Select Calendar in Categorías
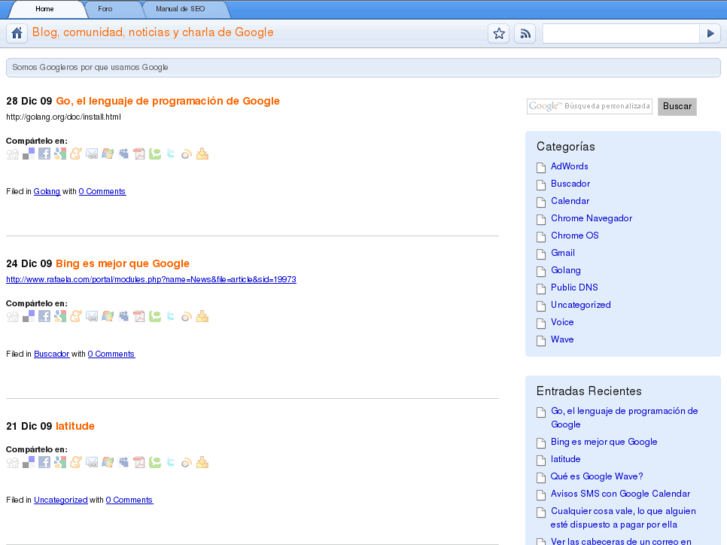 pyautogui.click(x=570, y=201)
